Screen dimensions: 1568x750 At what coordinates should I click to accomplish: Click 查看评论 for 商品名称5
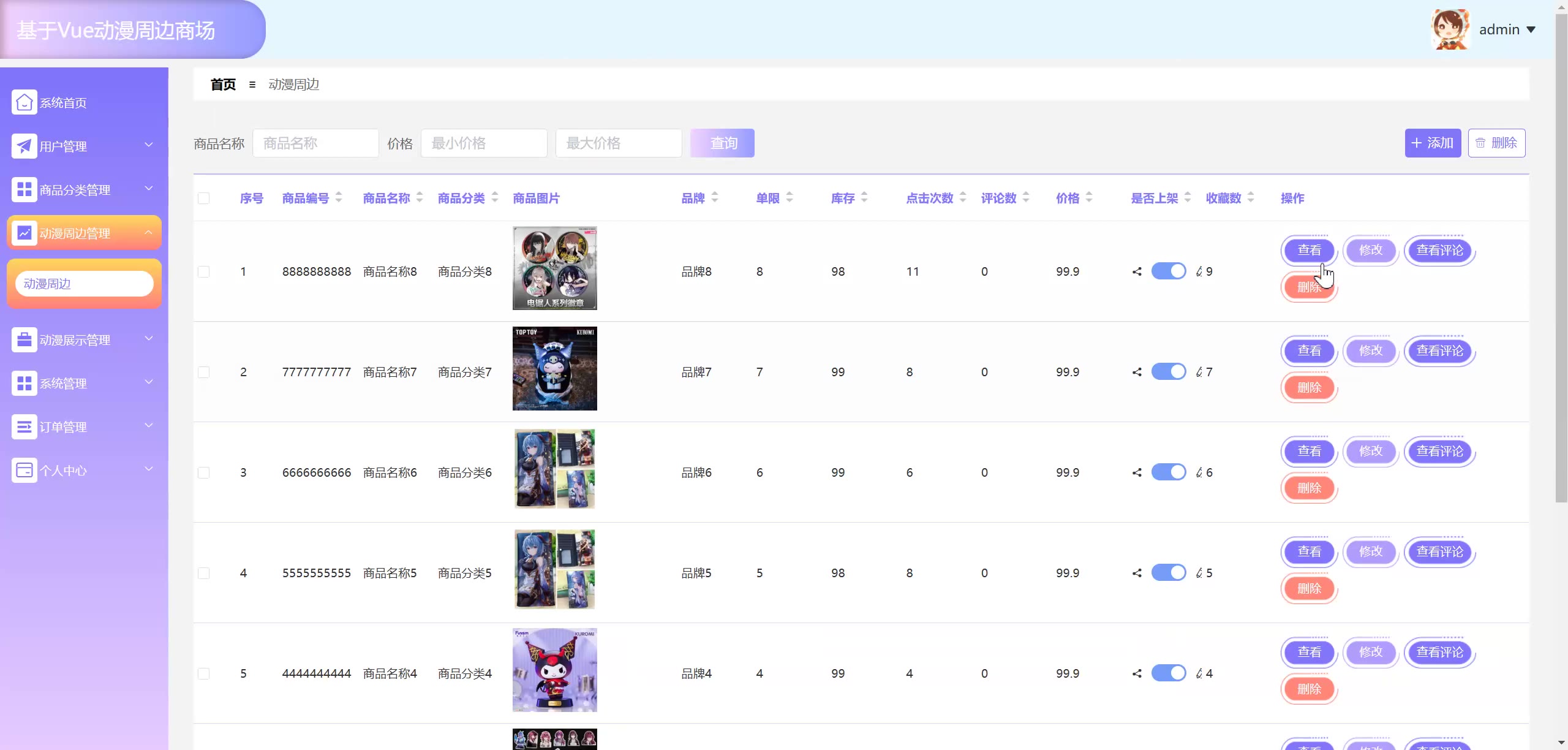[1439, 551]
